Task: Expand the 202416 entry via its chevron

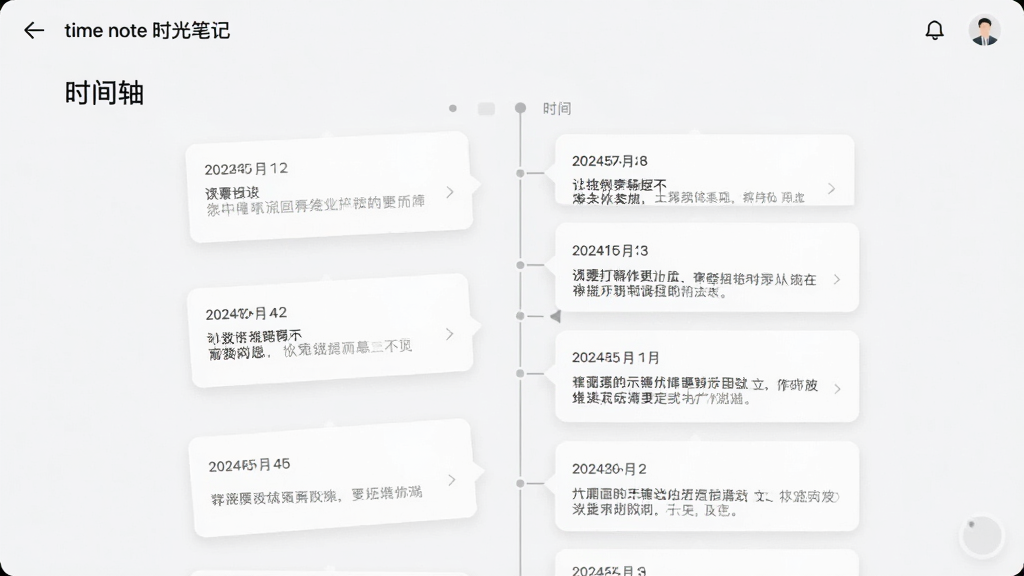Action: coord(837,280)
